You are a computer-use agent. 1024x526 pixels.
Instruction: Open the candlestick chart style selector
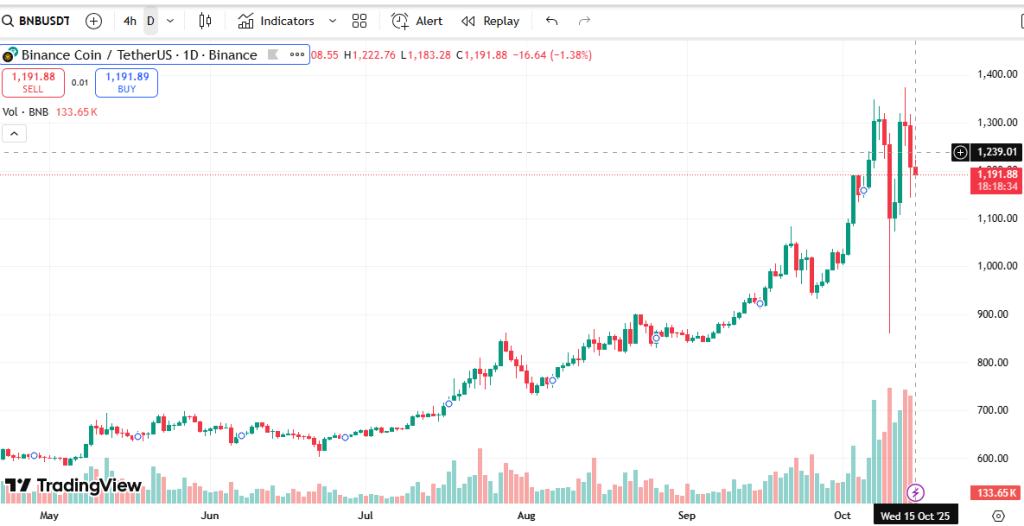(x=205, y=21)
